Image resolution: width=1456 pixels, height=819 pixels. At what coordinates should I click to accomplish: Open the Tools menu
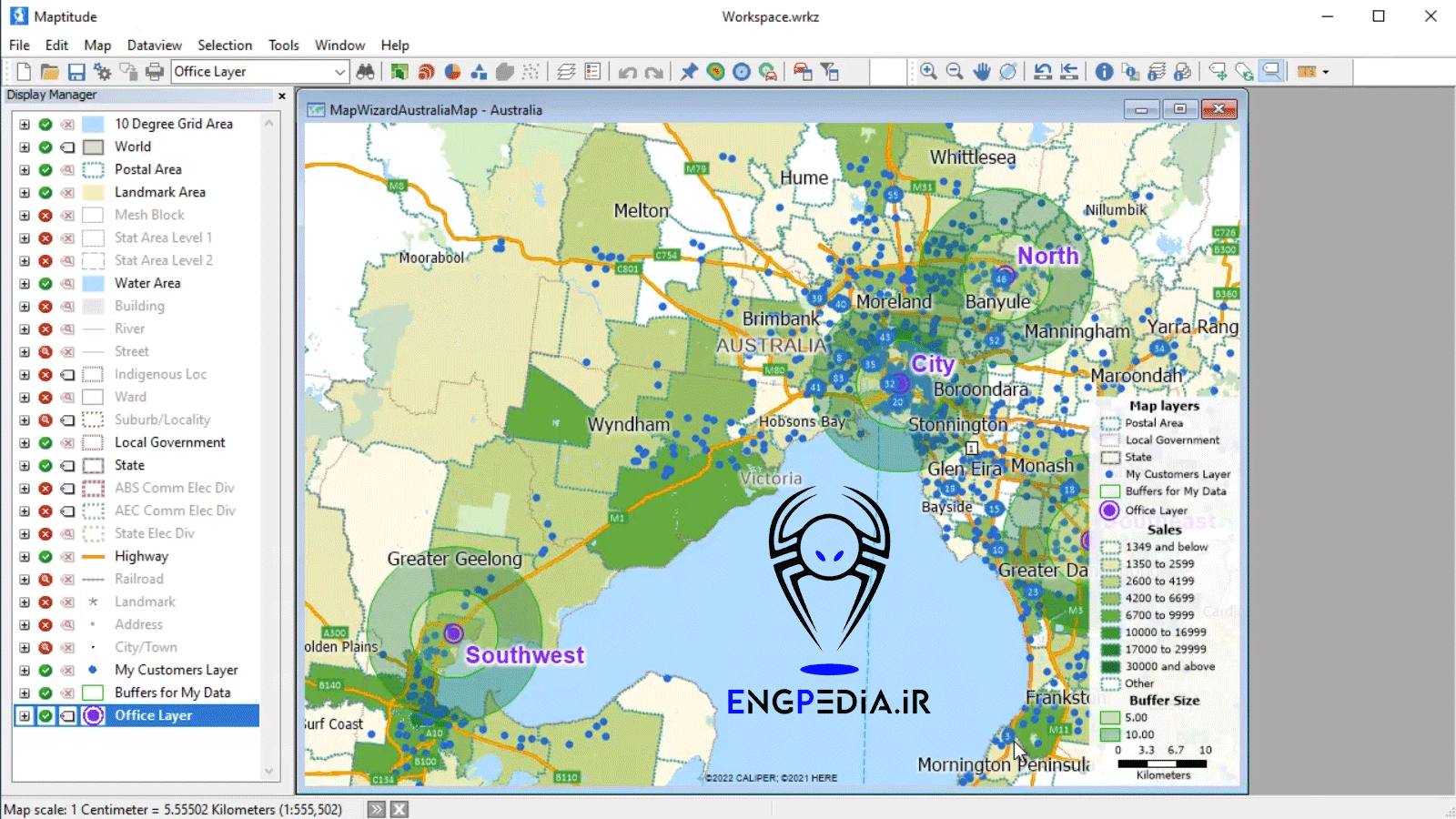(x=283, y=45)
